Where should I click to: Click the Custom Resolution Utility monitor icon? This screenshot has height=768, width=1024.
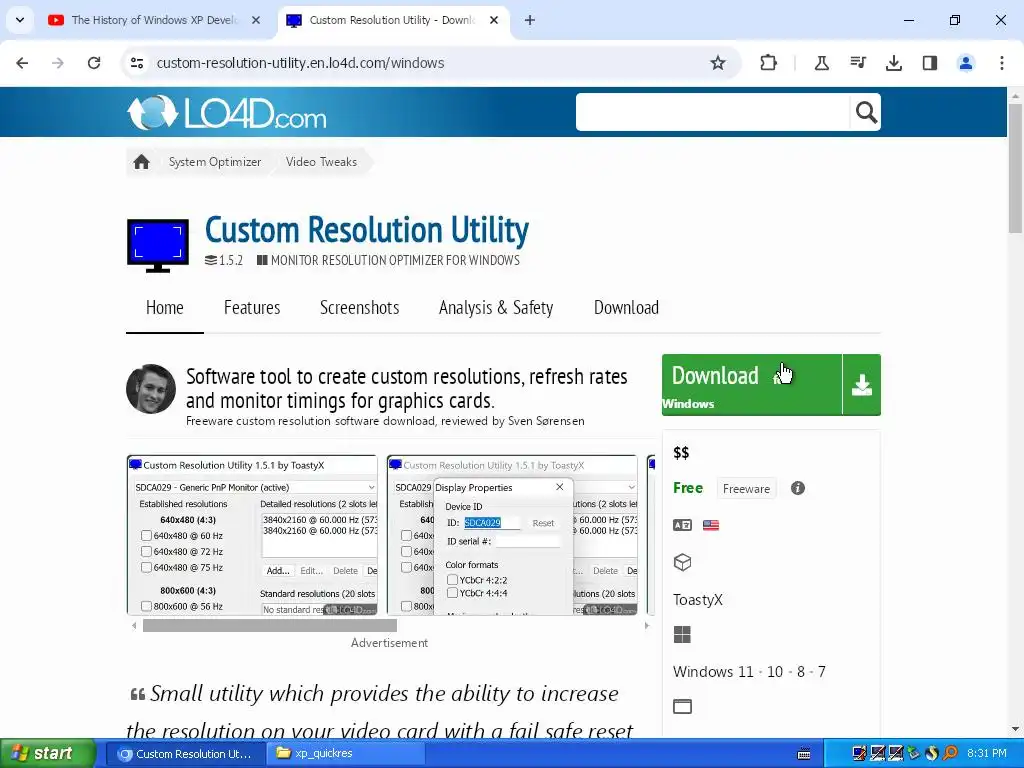pos(157,246)
